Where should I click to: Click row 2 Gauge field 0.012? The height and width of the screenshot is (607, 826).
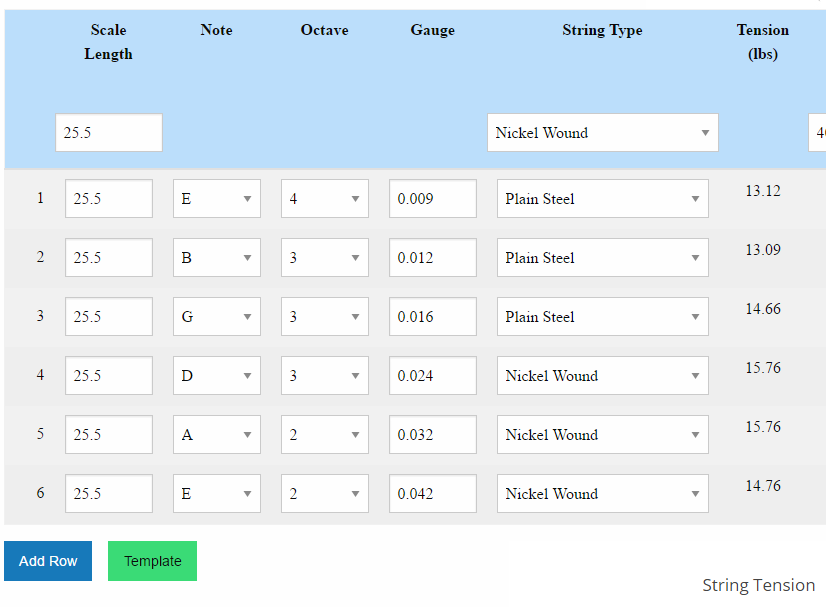pos(432,258)
